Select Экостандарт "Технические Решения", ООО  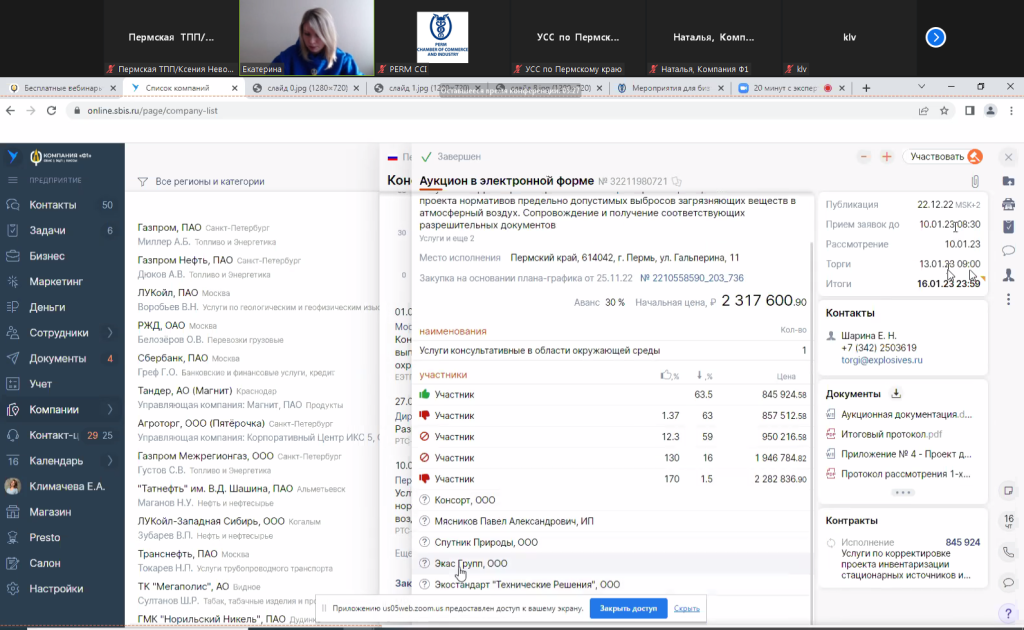tap(527, 585)
